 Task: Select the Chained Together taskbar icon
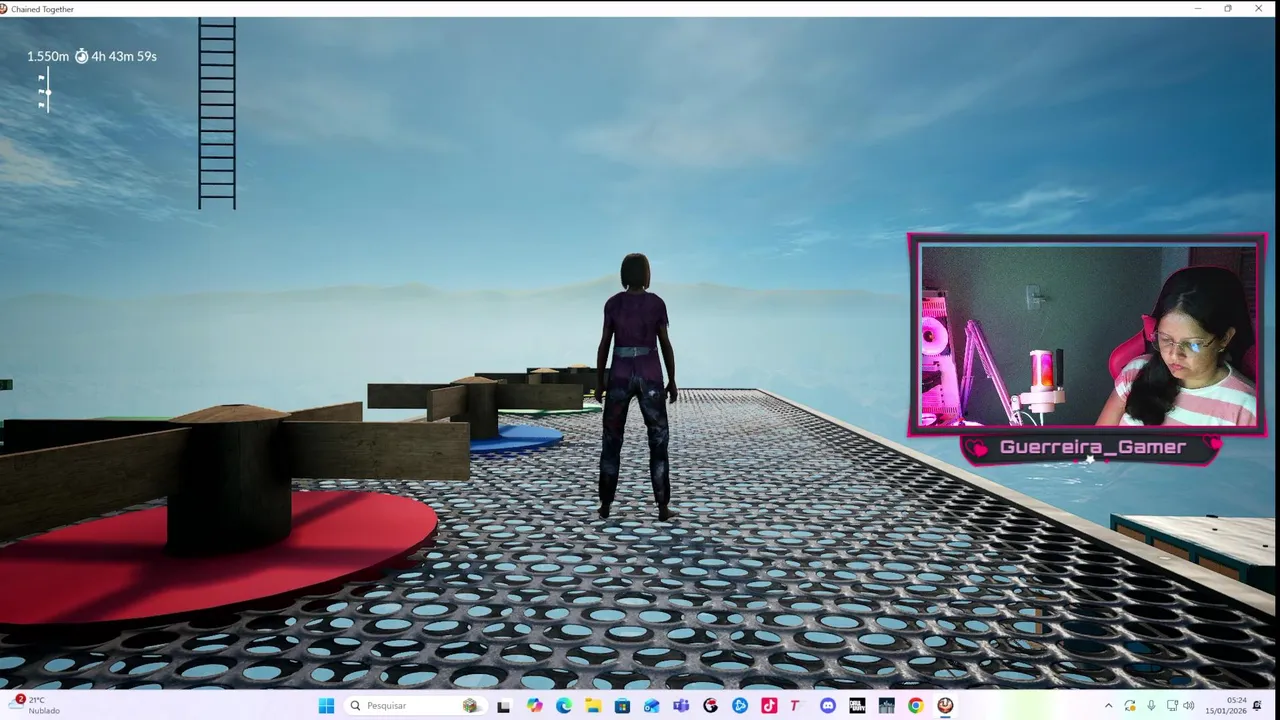945,706
